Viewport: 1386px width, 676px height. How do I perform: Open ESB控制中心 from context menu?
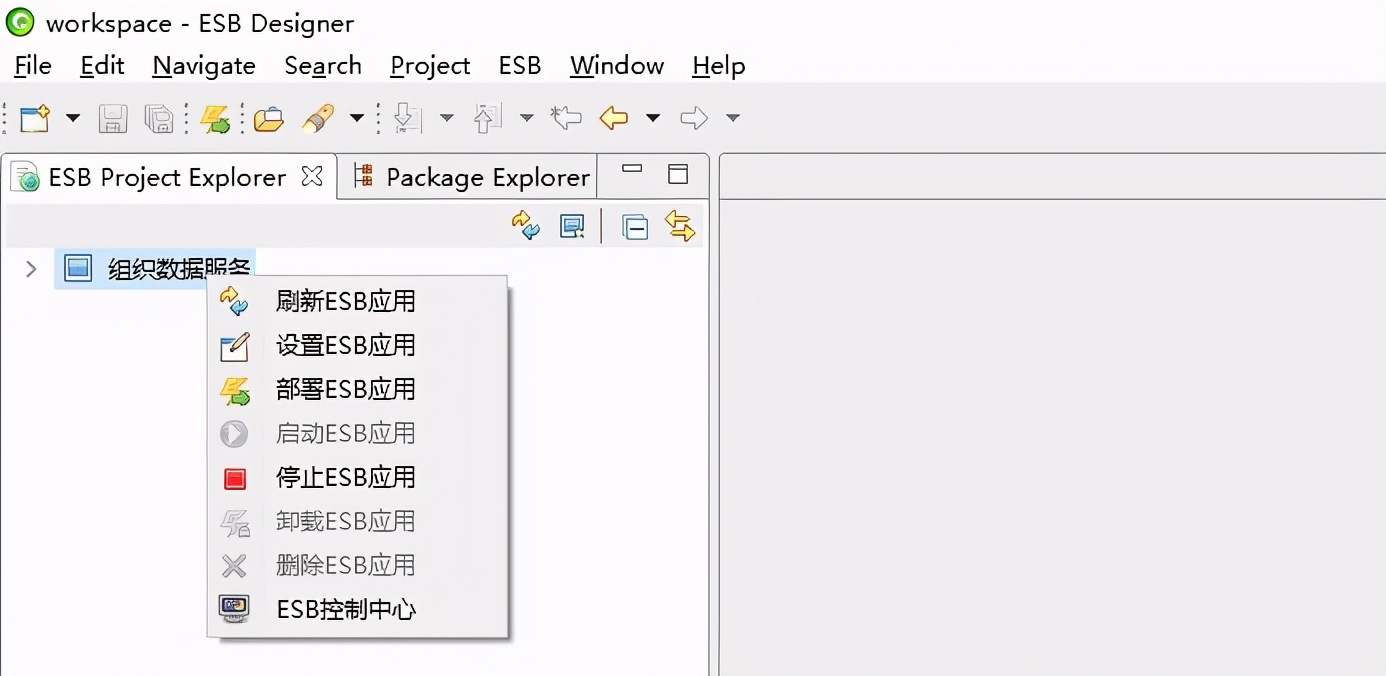pyautogui.click(x=346, y=609)
